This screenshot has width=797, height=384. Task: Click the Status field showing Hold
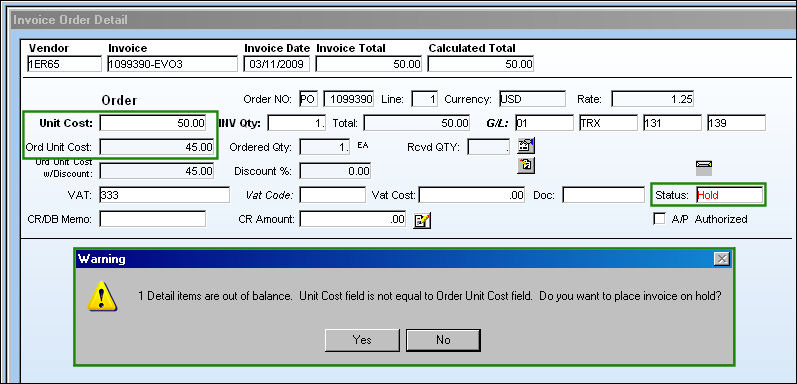tap(729, 195)
